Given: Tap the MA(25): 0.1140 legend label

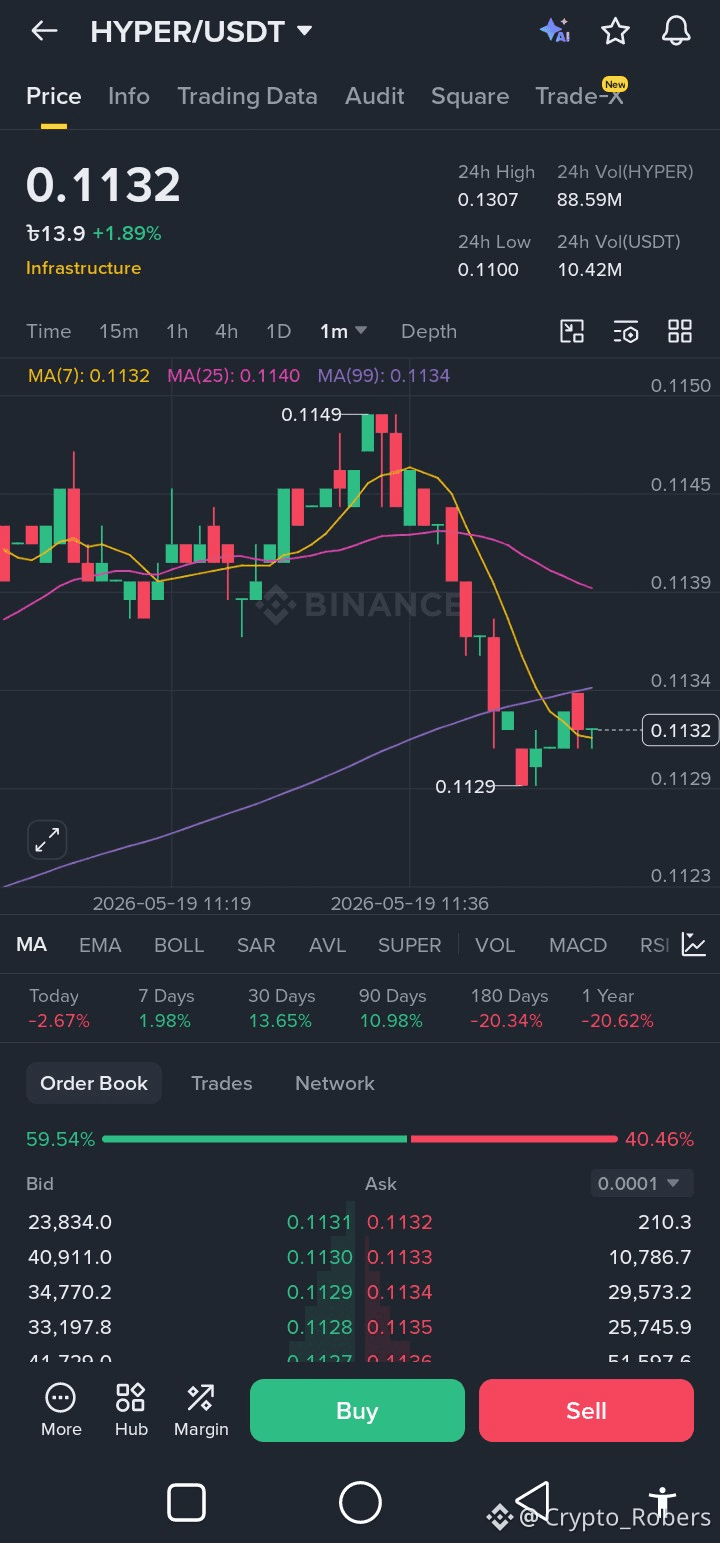Looking at the screenshot, I should tap(234, 376).
